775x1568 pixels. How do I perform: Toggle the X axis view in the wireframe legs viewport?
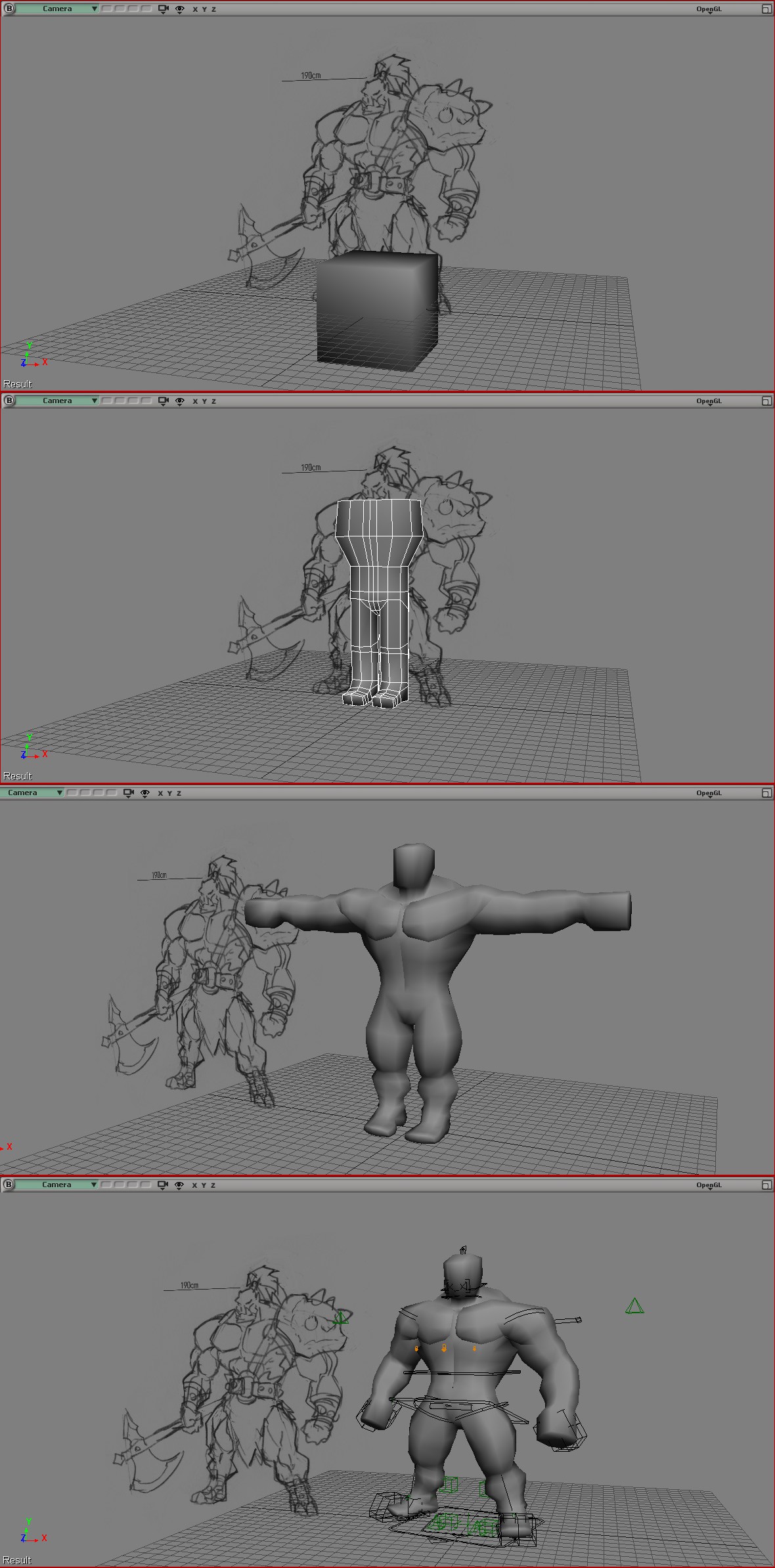(195, 401)
